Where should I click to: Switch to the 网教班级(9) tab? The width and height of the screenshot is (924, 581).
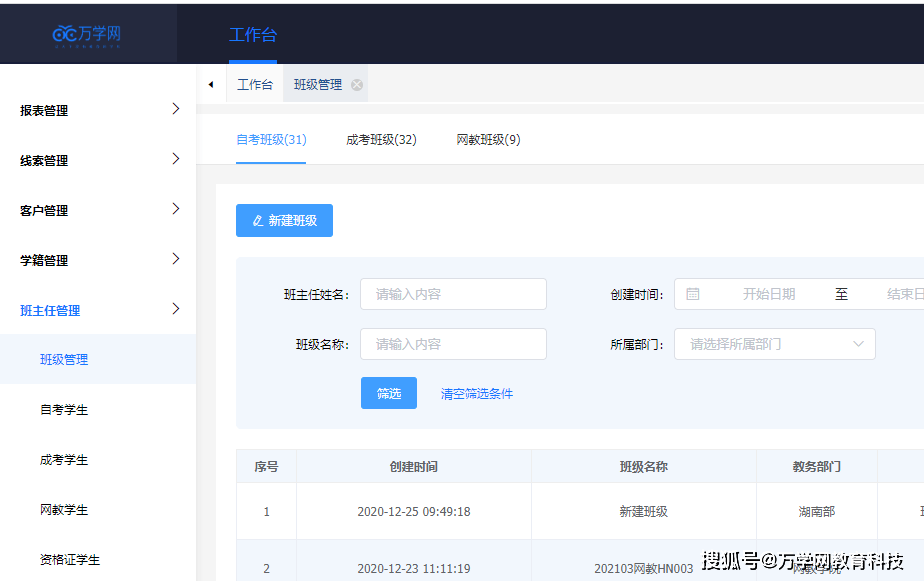488,140
